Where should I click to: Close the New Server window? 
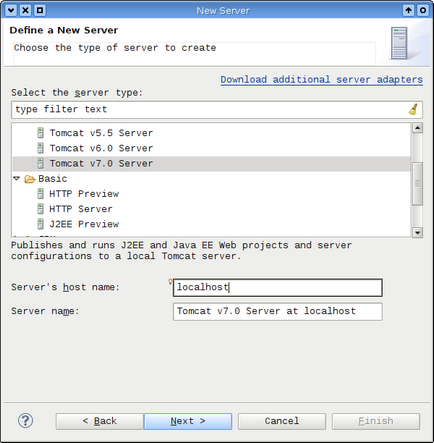pos(25,10)
